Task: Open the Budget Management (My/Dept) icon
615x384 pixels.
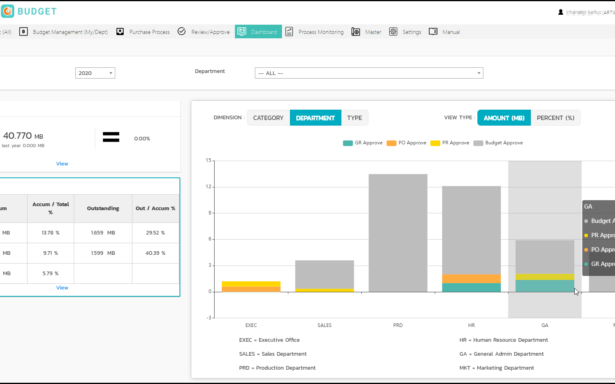Action: 23,32
